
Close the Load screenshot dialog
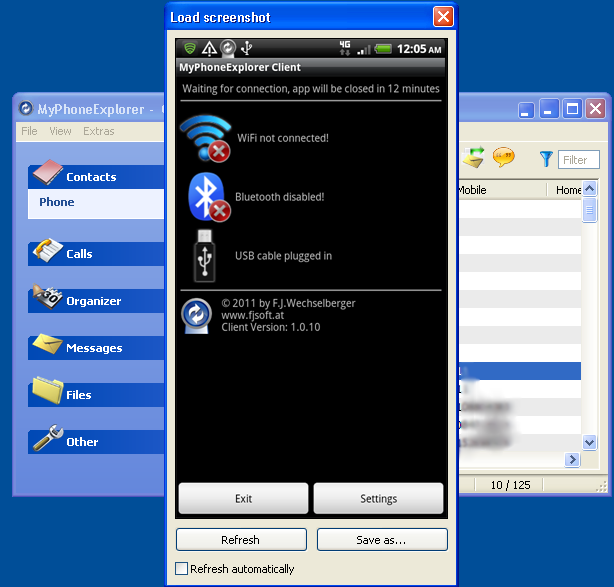[x=443, y=17]
